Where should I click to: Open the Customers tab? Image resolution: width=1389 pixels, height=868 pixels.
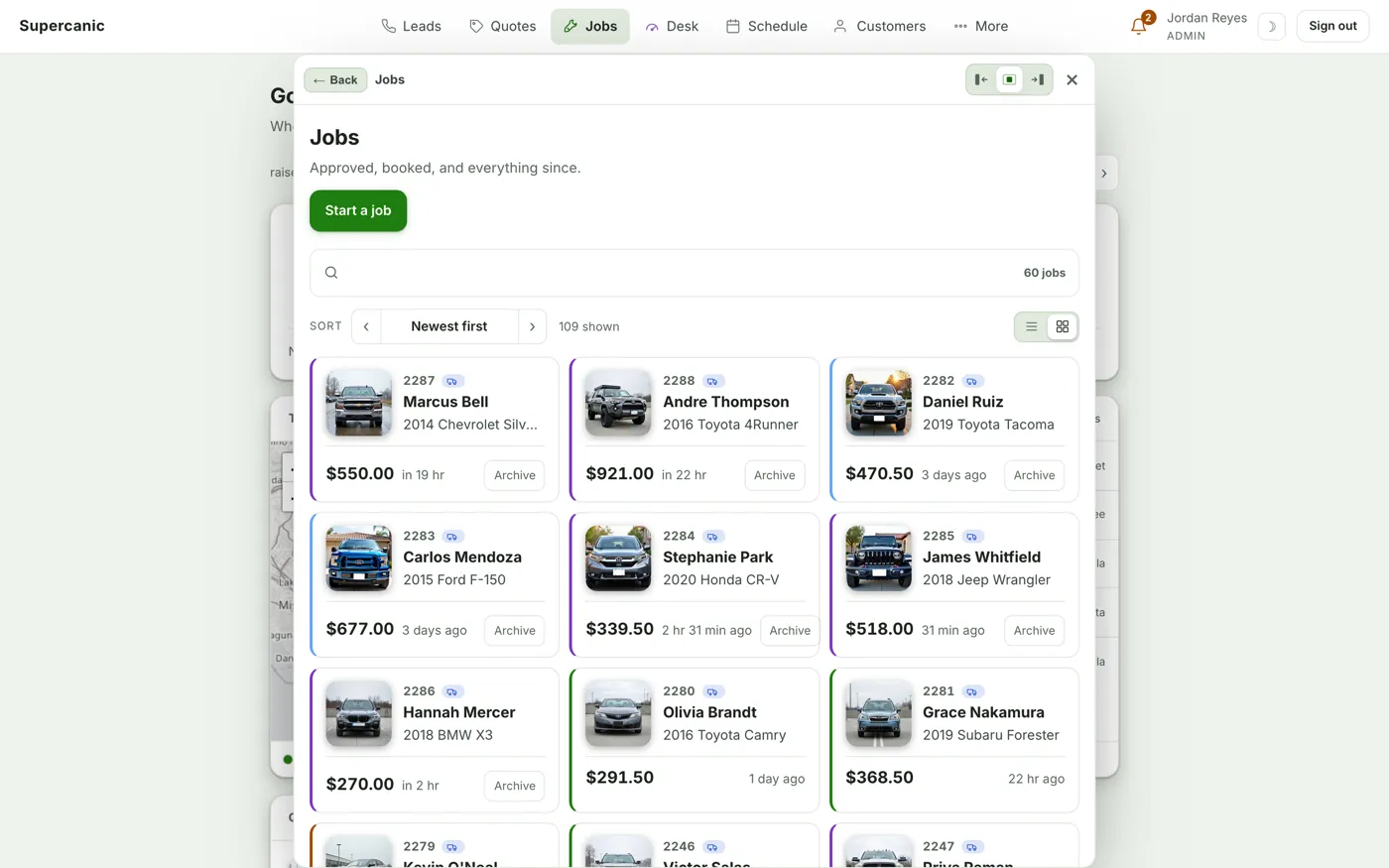(879, 27)
